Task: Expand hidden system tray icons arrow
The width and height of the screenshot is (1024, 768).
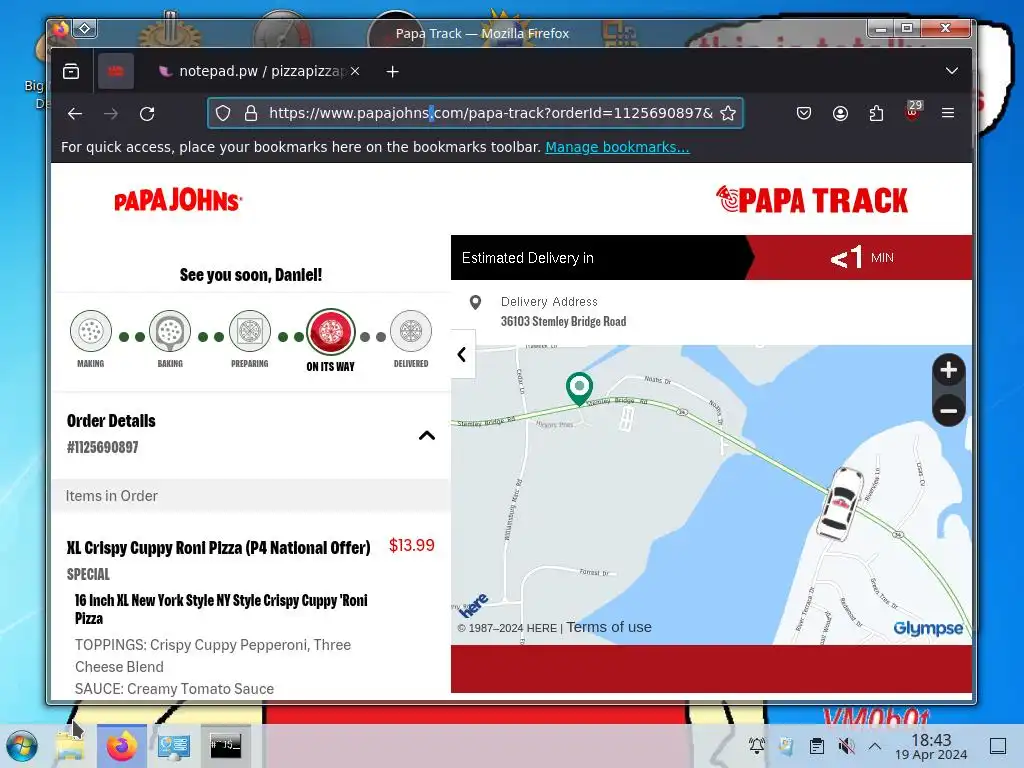Action: (x=875, y=746)
